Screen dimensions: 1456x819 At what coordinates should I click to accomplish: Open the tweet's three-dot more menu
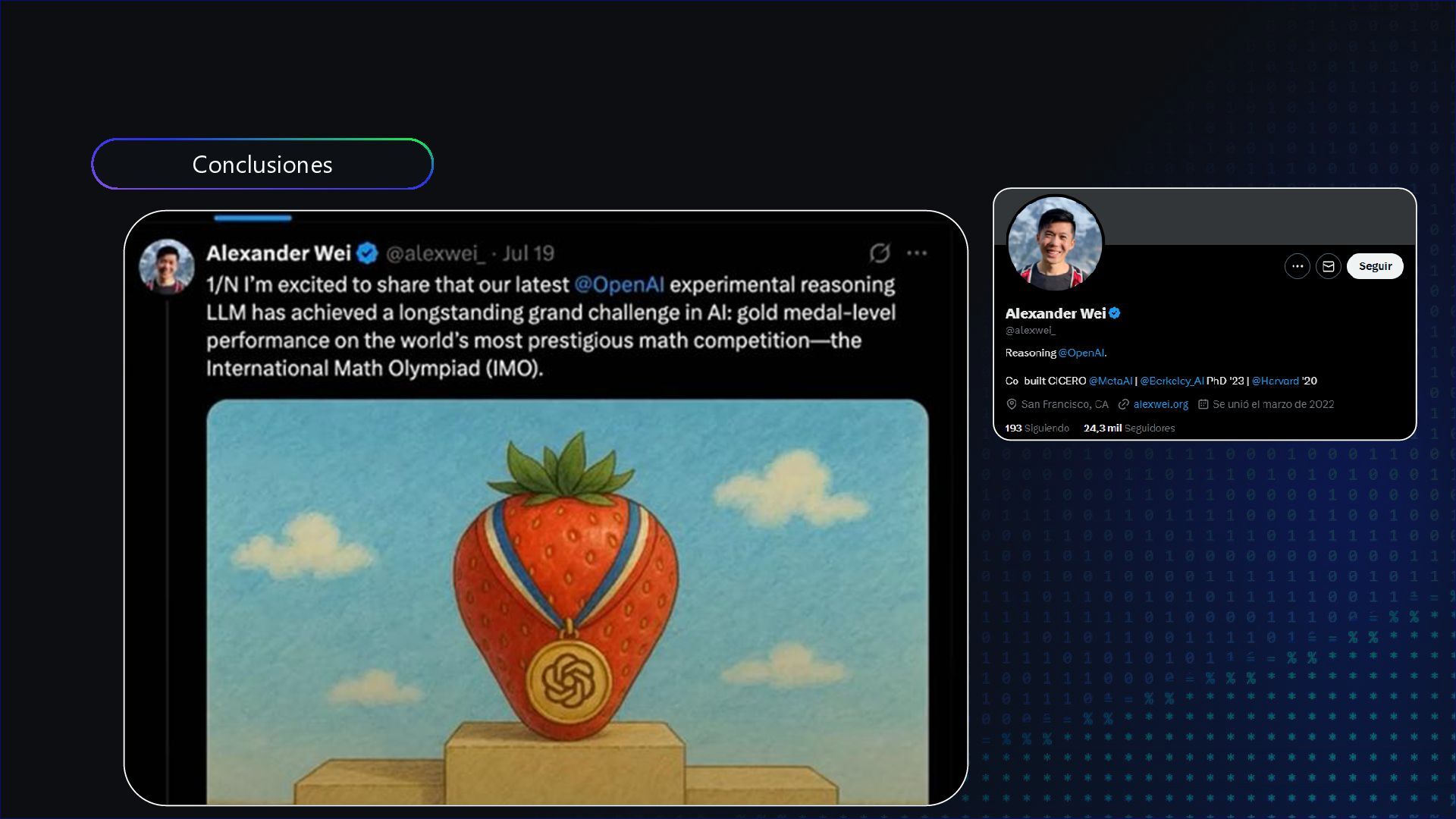pyautogui.click(x=917, y=253)
